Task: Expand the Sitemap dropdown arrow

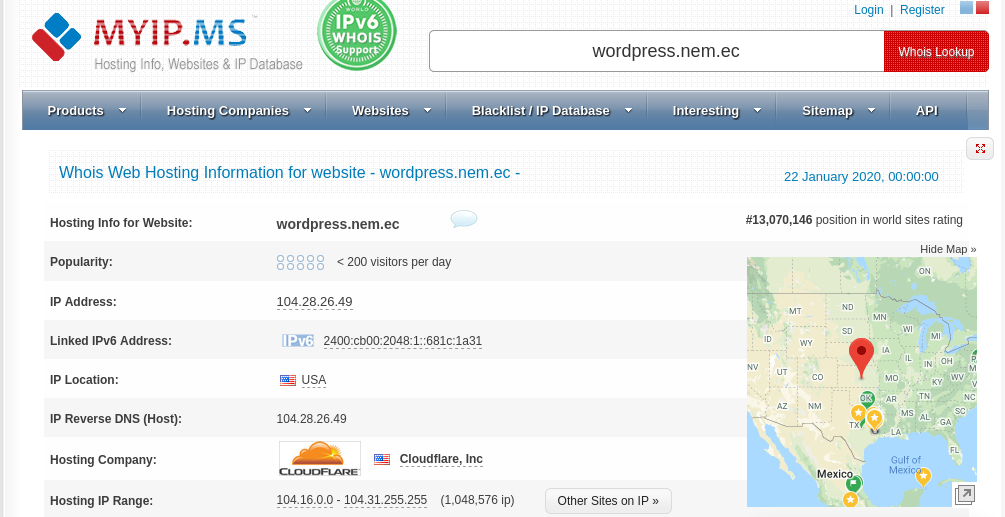Action: pos(872,110)
